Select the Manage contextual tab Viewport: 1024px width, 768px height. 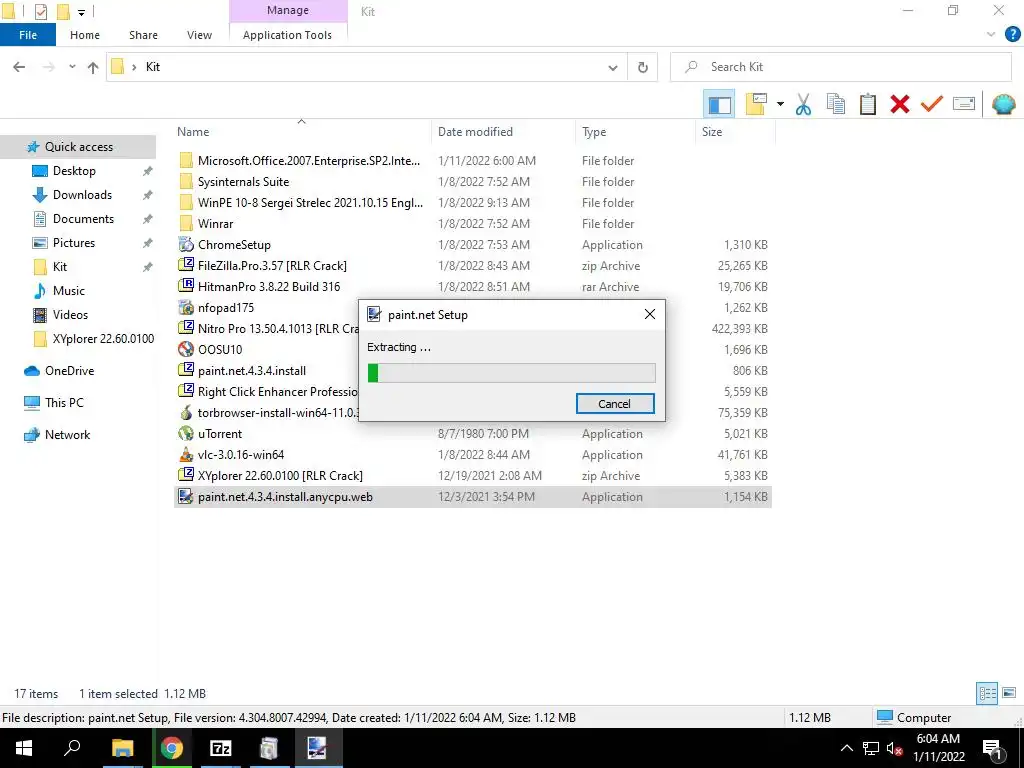(288, 10)
